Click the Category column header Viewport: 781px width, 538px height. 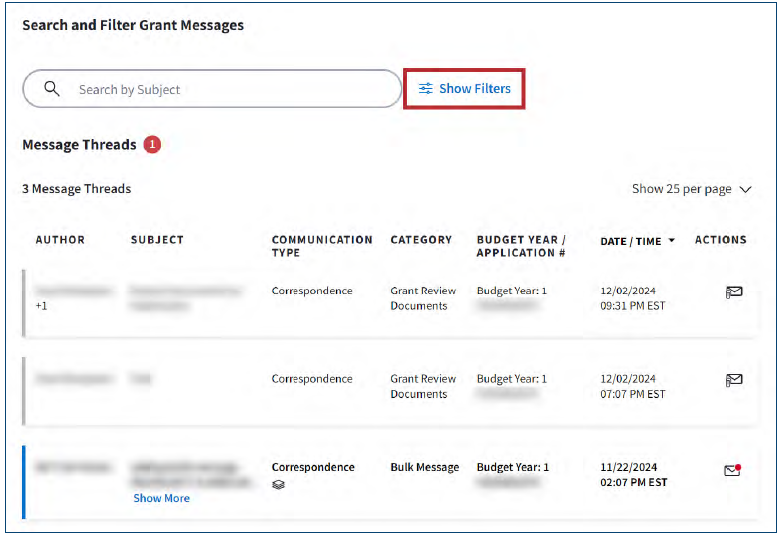(x=421, y=240)
